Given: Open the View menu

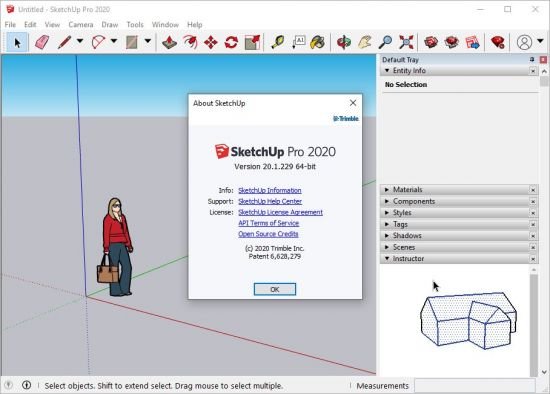Looking at the screenshot, I should 52,25.
